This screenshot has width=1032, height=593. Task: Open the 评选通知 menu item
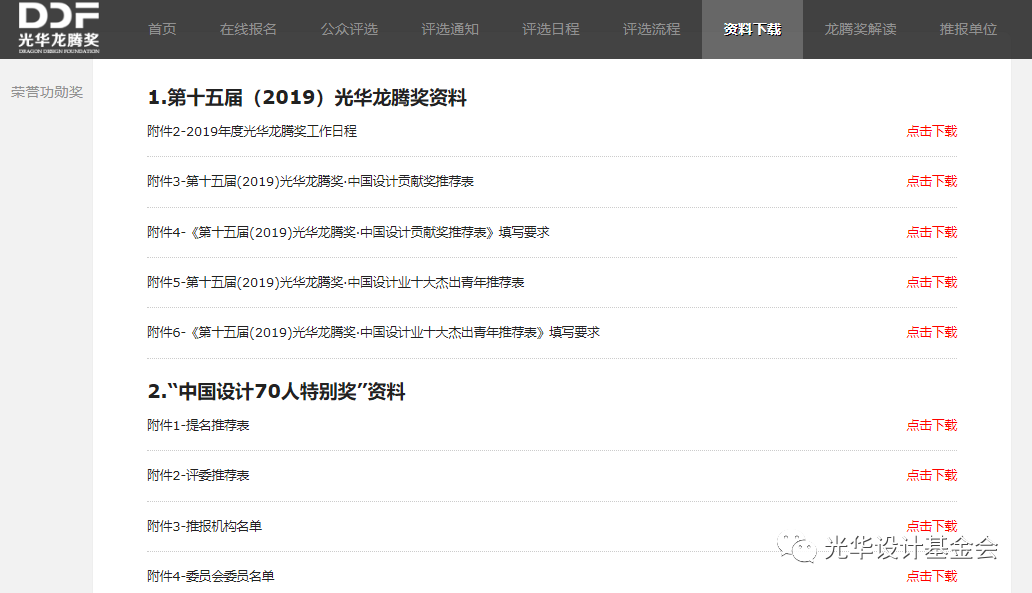coord(450,29)
